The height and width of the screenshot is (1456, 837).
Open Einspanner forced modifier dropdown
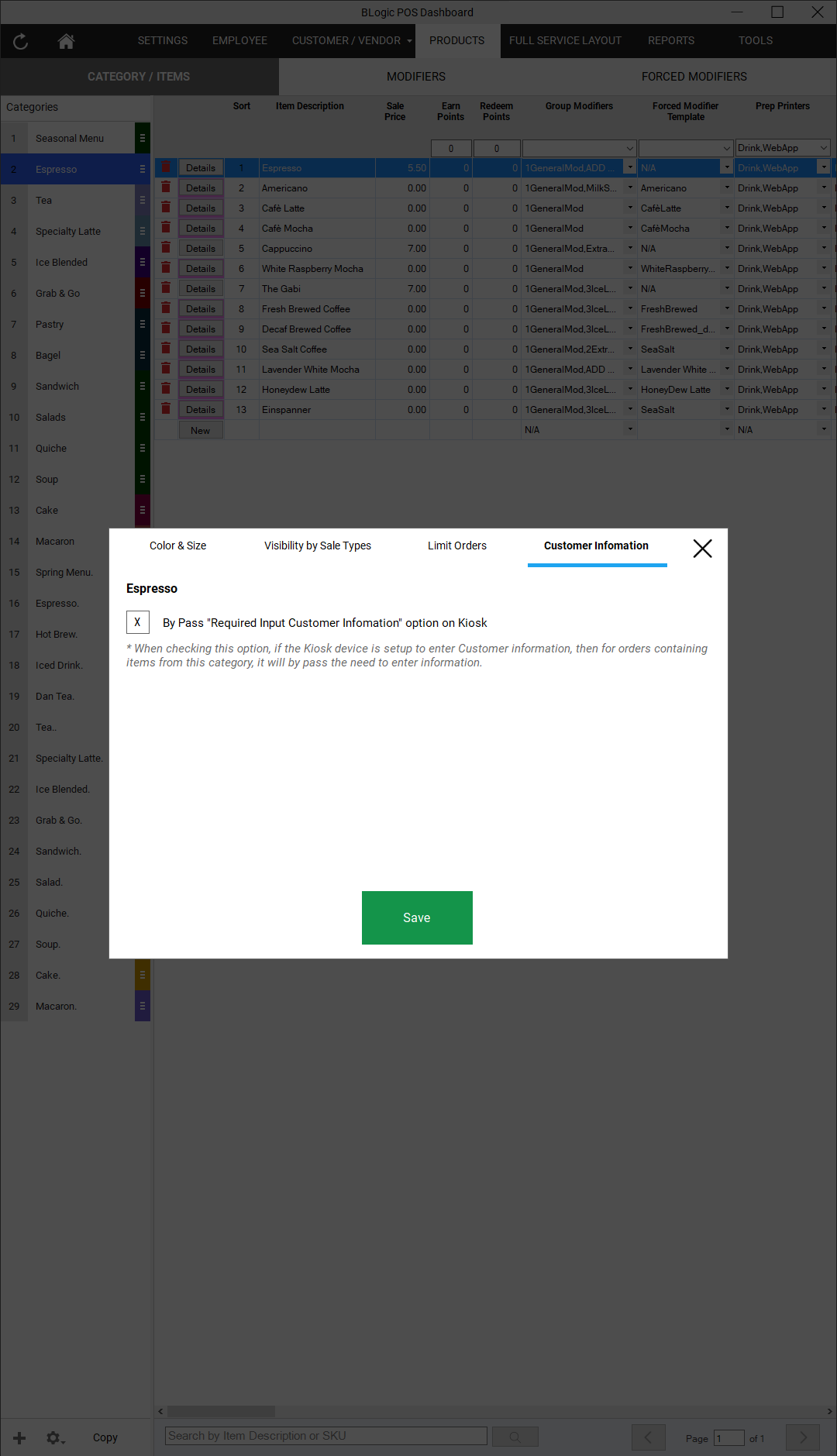coord(727,409)
